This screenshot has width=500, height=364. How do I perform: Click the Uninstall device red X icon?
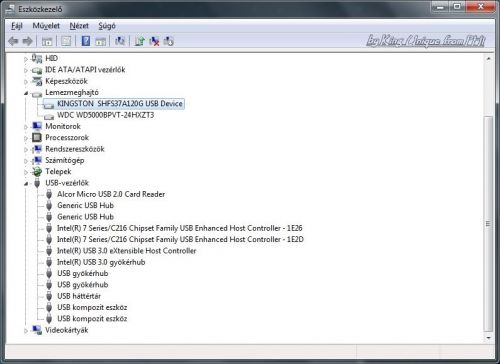[x=154, y=41]
